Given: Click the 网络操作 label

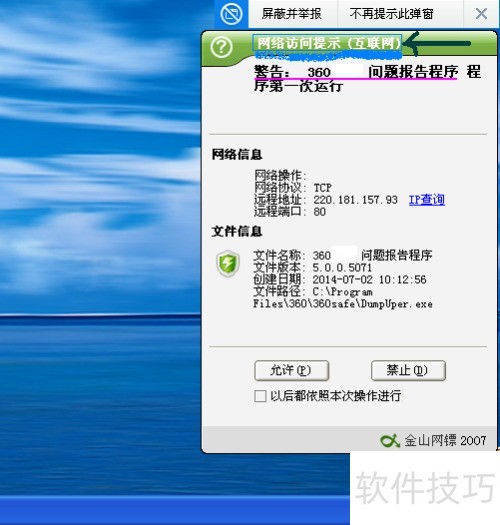Looking at the screenshot, I should 280,175.
